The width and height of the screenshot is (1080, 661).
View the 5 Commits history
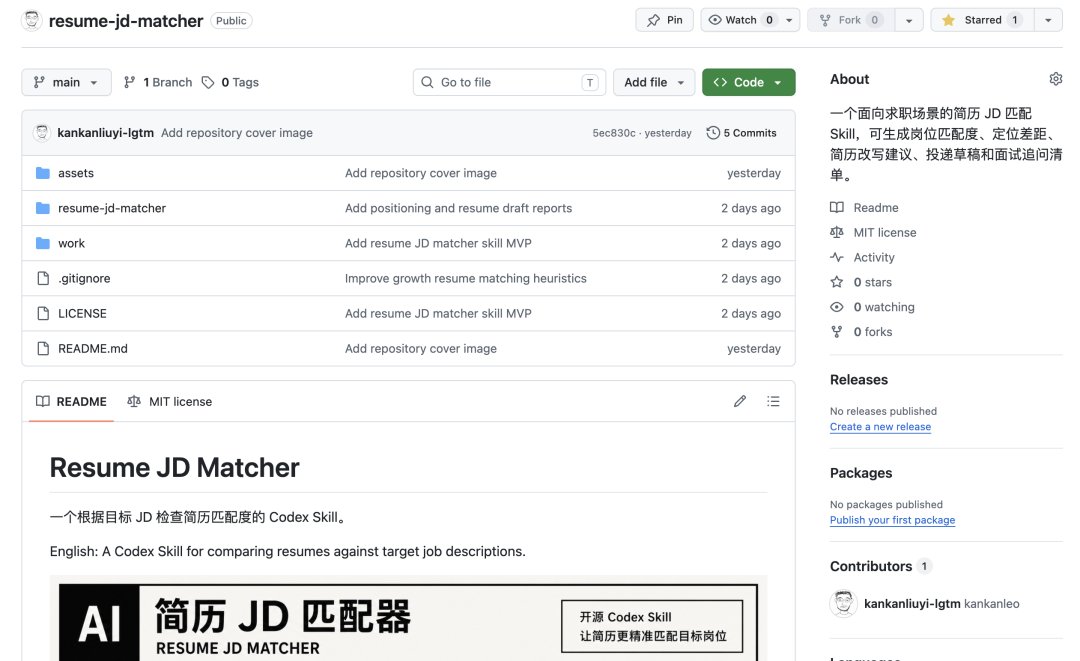pyautogui.click(x=741, y=132)
